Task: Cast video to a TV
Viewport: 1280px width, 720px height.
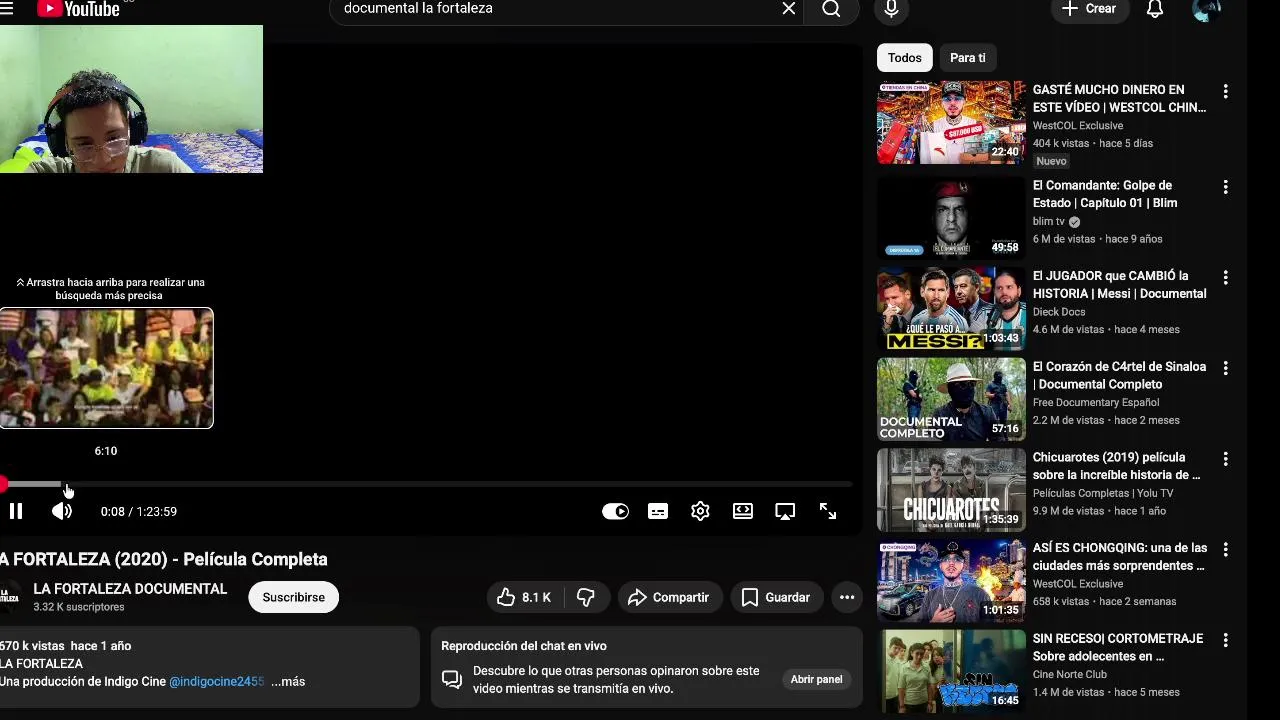Action: tap(785, 511)
